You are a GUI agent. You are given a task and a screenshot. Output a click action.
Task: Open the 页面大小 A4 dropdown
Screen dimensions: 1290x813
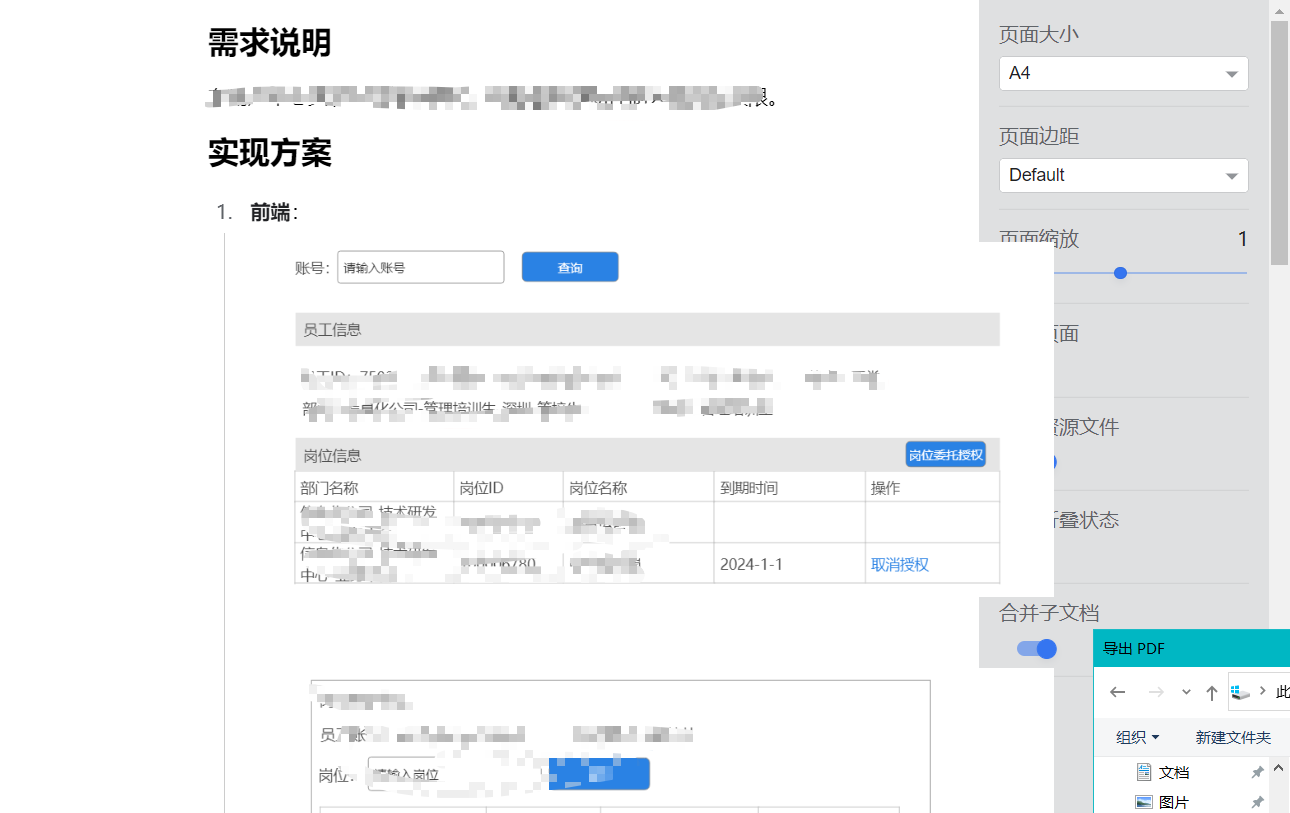(1123, 74)
